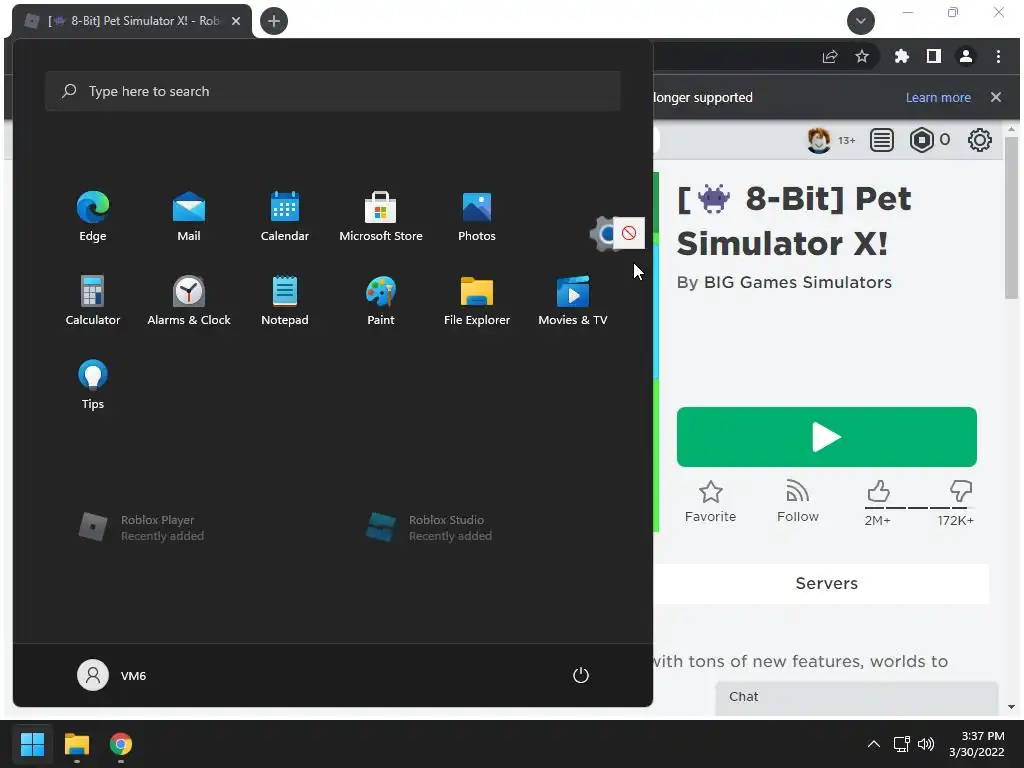The height and width of the screenshot is (768, 1024).
Task: Open Roblox settings gear
Action: pos(980,140)
